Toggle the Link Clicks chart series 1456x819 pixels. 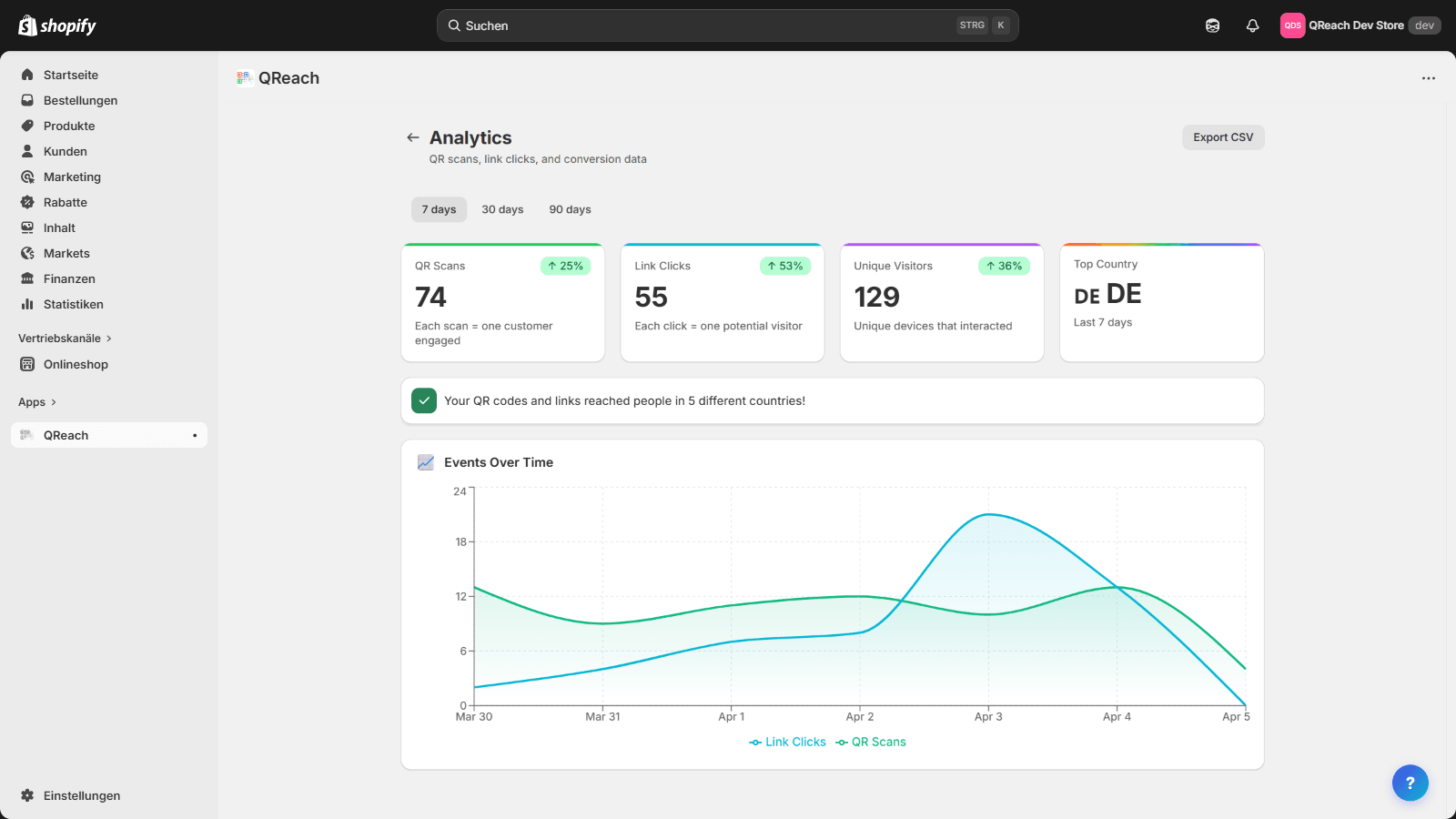pos(787,742)
